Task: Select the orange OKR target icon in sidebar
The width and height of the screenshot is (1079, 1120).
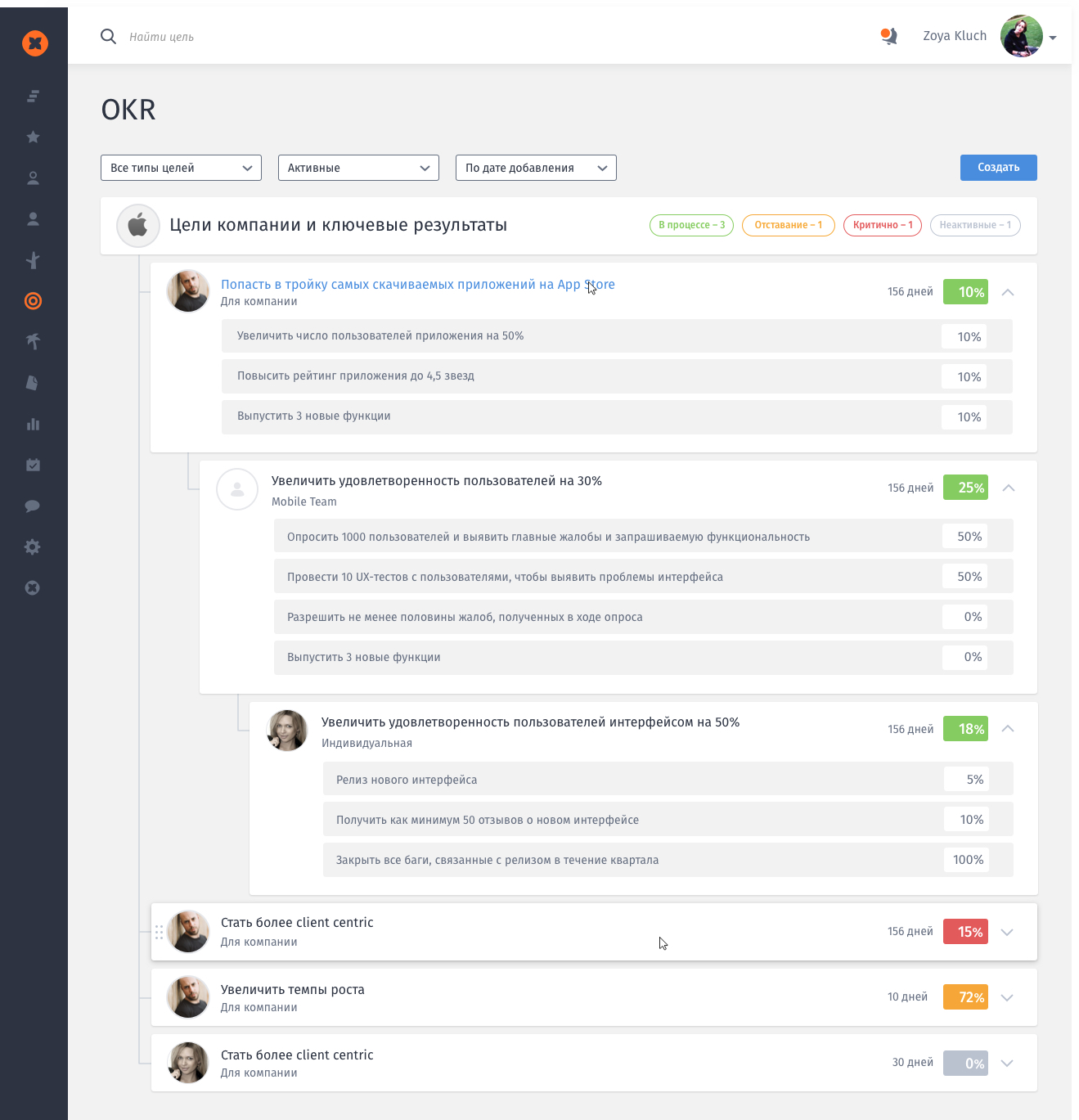Action: pos(34,301)
